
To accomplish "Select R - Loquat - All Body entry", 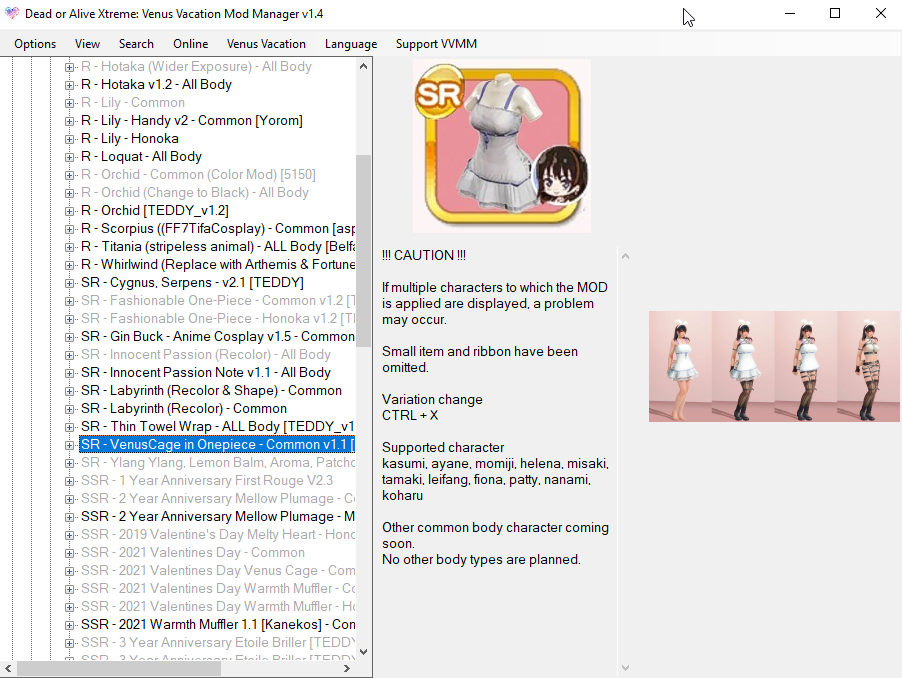I will pyautogui.click(x=141, y=156).
